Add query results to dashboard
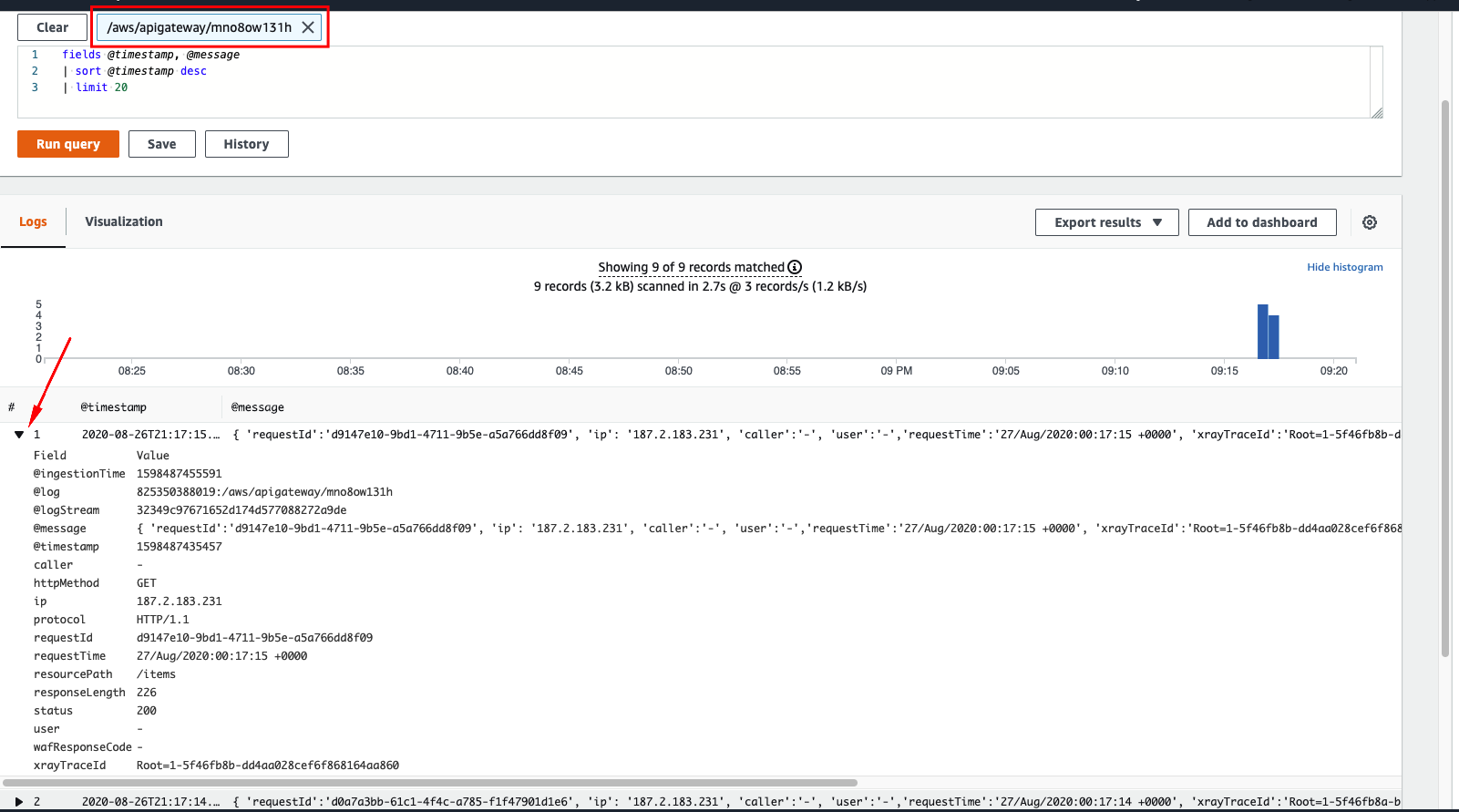This screenshot has width=1459, height=812. click(x=1262, y=222)
